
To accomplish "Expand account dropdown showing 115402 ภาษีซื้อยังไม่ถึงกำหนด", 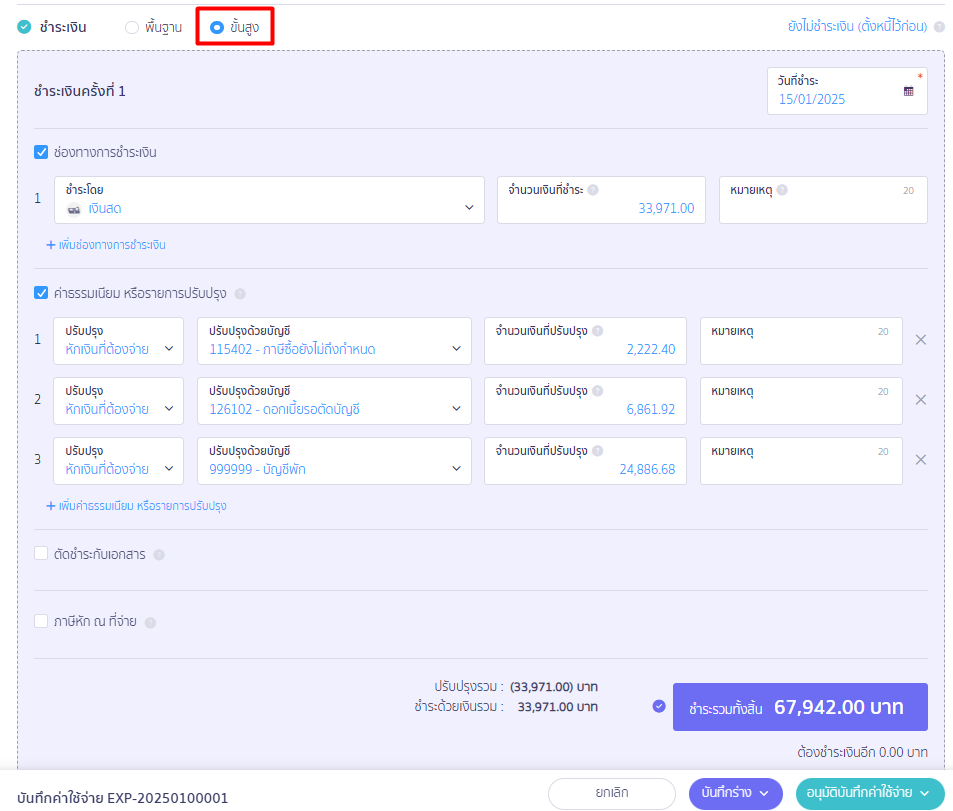I will 334,341.
